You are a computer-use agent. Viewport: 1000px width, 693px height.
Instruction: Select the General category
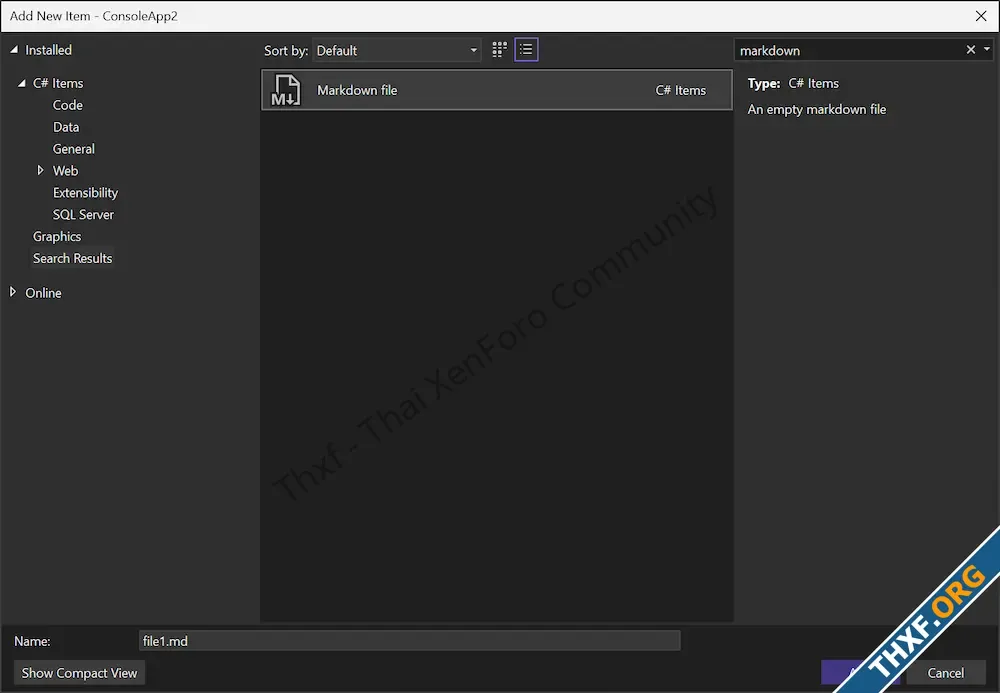[x=73, y=149]
